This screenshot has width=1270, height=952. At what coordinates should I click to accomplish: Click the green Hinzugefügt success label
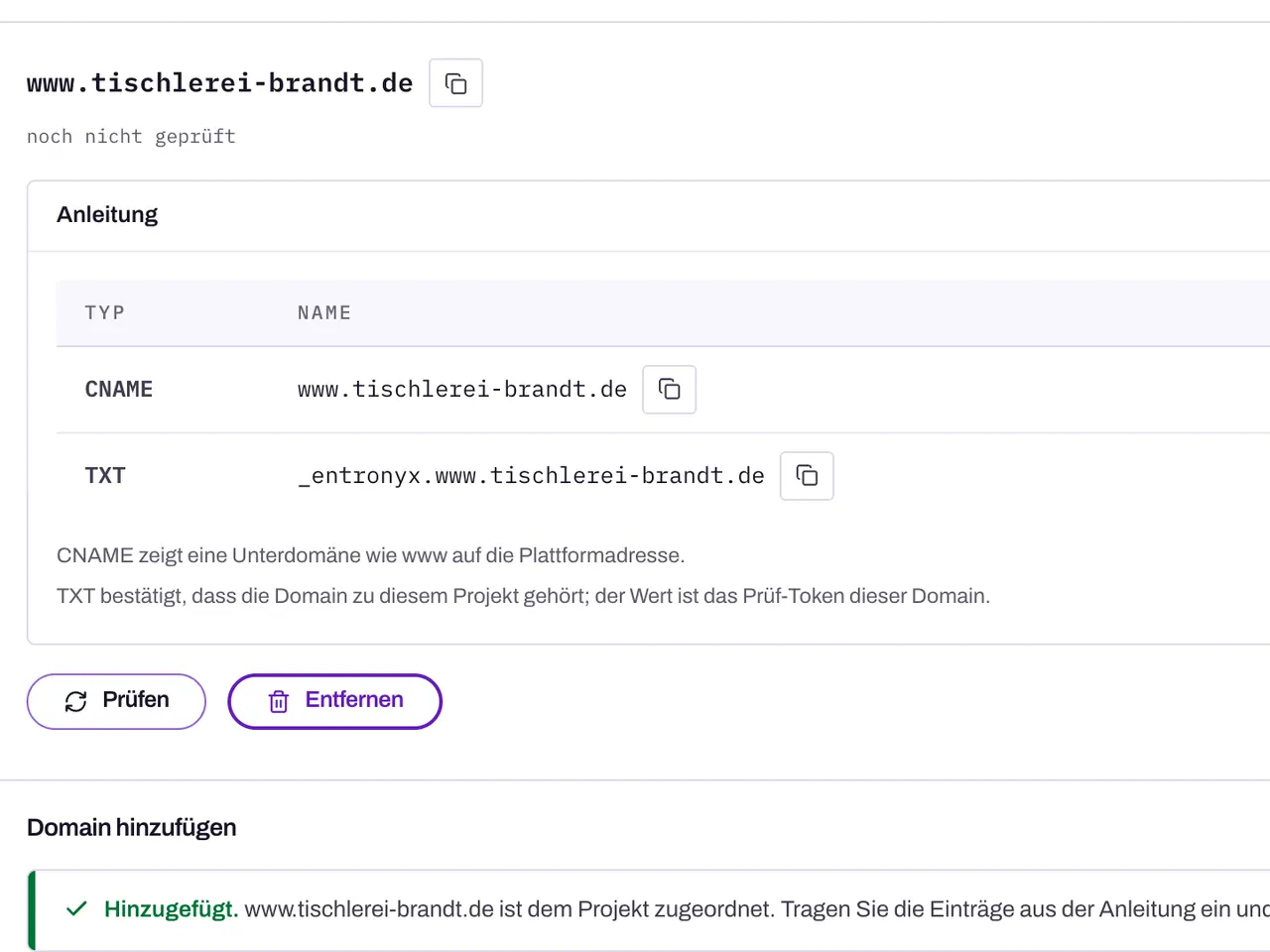[x=171, y=909]
